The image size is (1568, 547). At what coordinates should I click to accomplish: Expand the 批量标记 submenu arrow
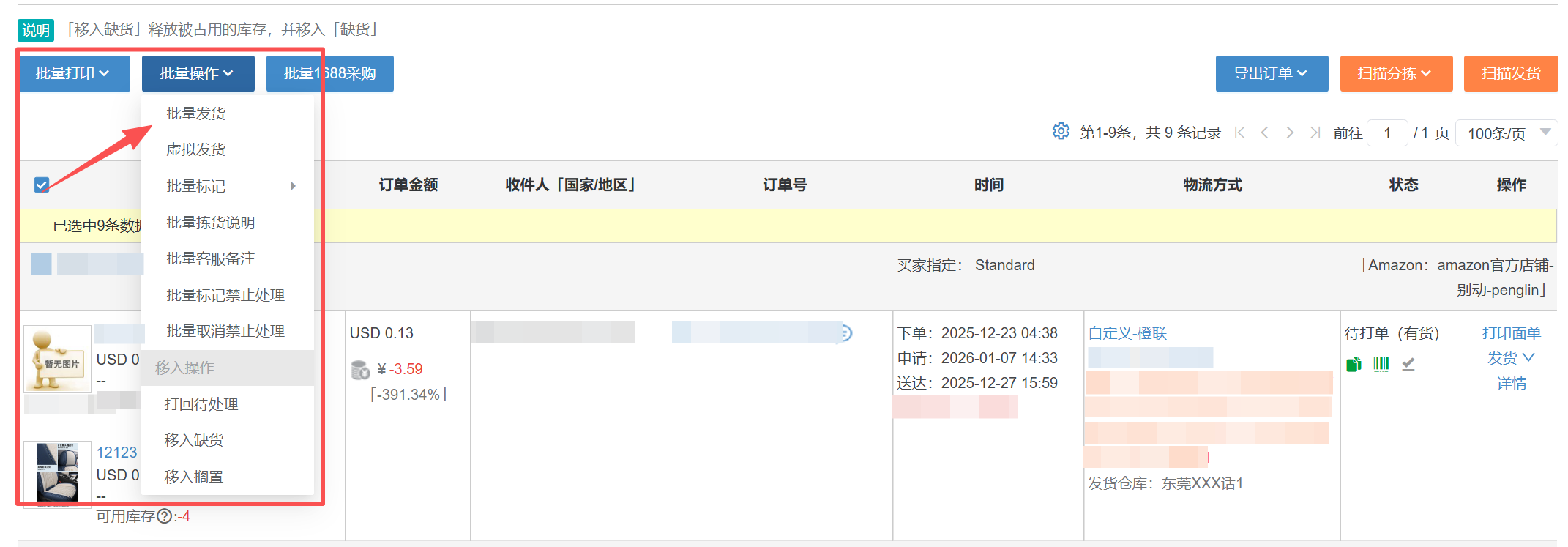[293, 186]
